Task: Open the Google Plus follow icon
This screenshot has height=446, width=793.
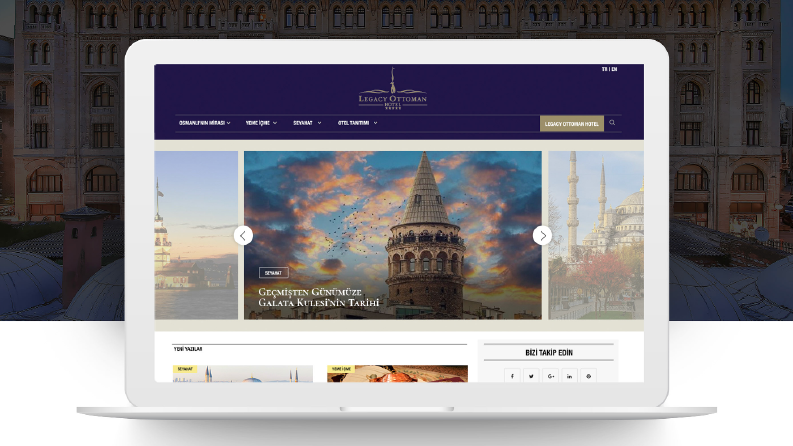Action: (x=550, y=376)
